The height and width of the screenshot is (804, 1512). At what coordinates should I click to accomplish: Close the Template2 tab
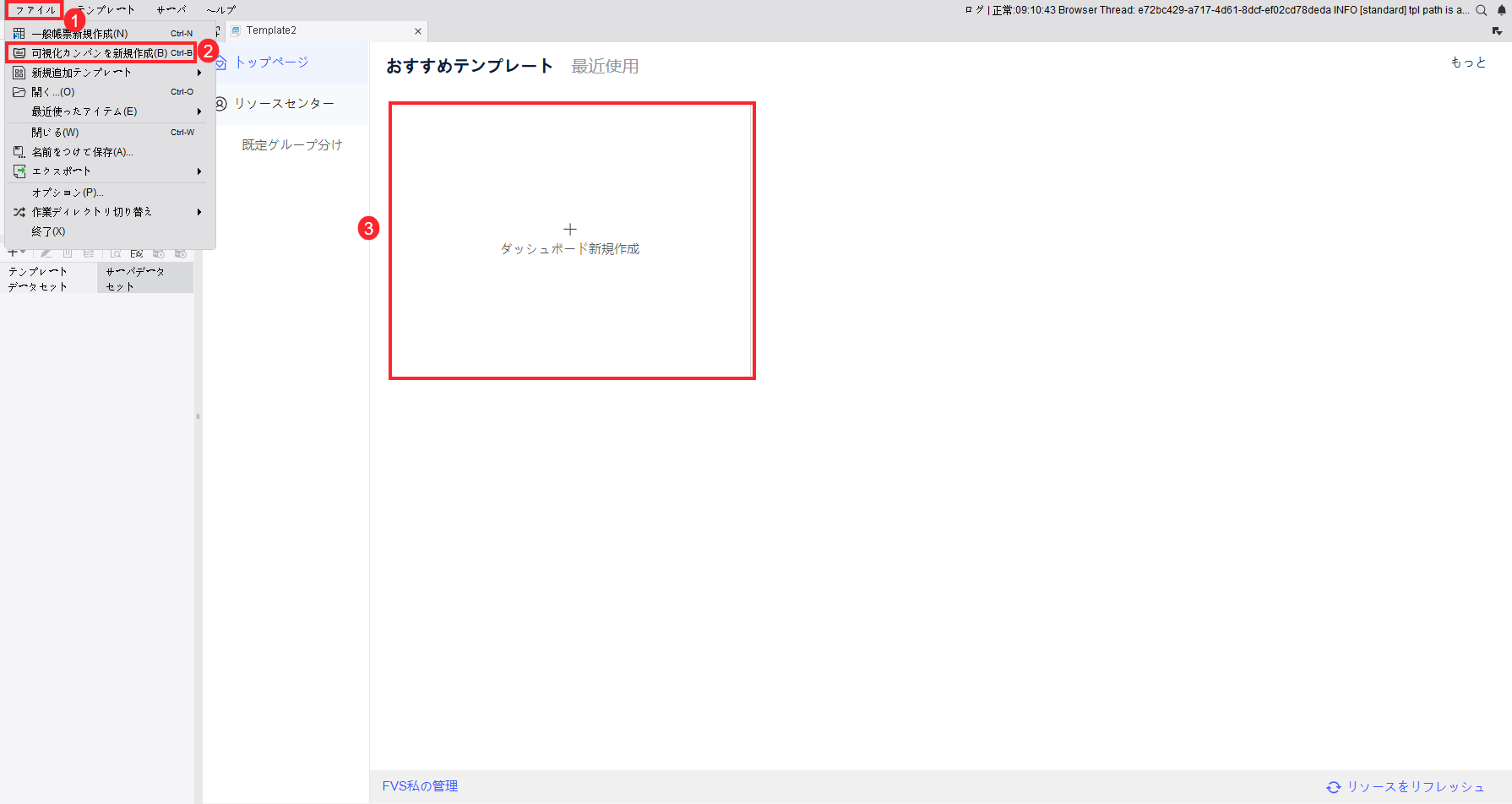click(x=417, y=31)
